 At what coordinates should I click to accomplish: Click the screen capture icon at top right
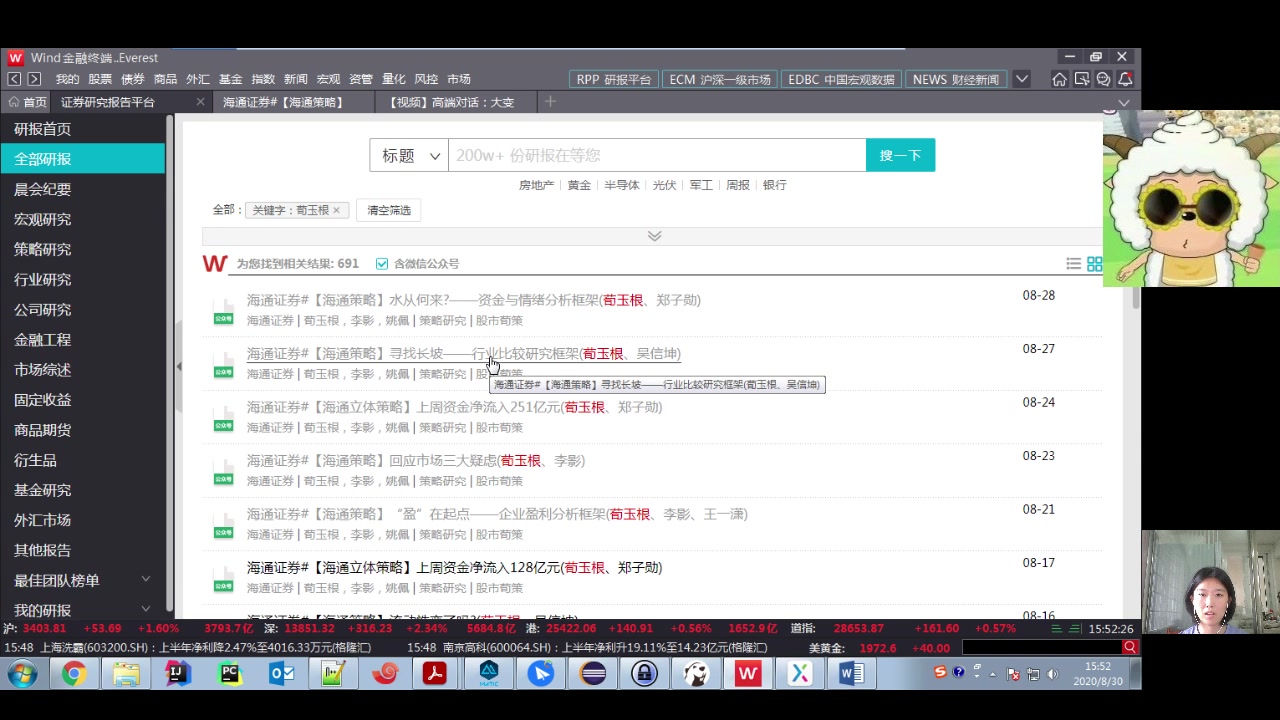click(x=1081, y=79)
